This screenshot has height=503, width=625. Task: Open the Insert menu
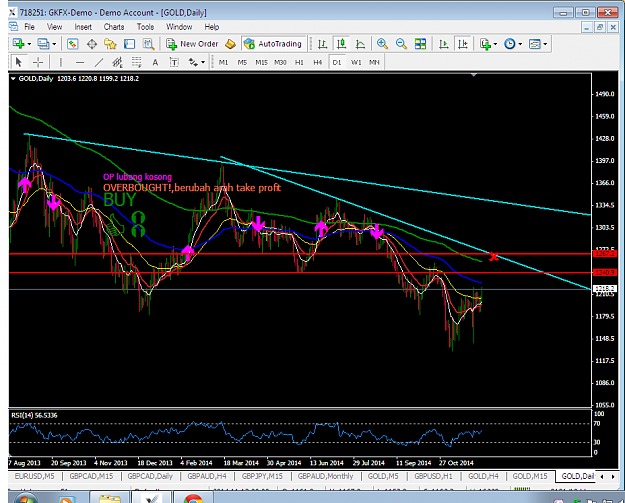click(x=83, y=27)
